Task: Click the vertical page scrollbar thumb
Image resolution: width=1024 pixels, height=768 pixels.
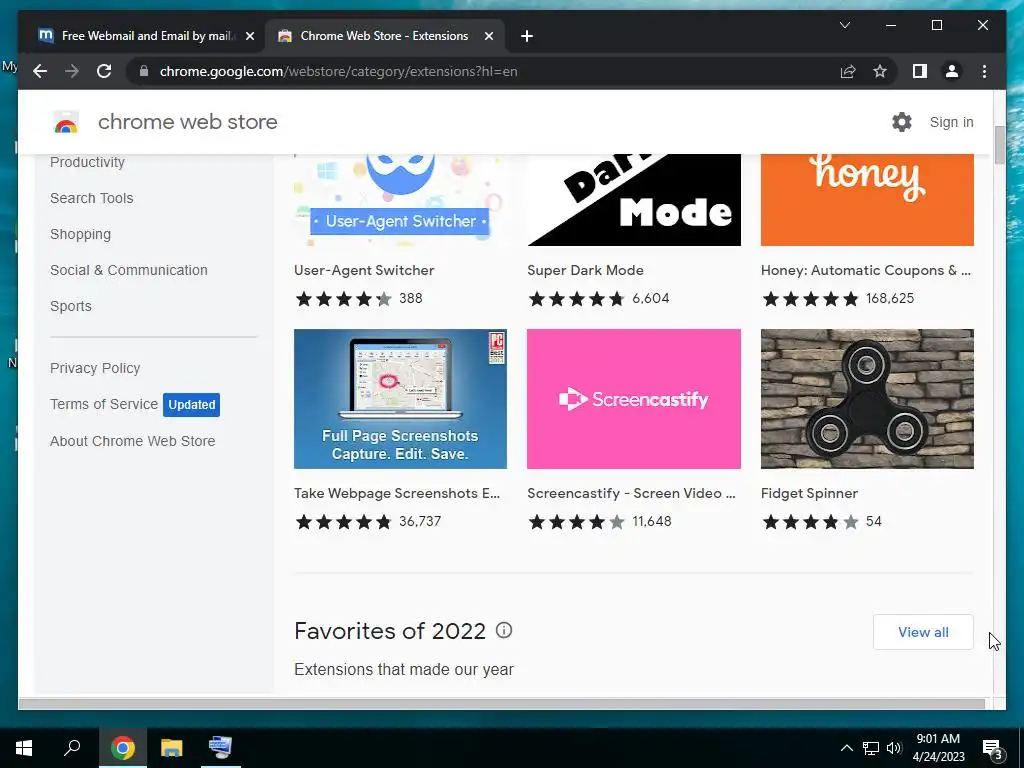Action: pyautogui.click(x=999, y=145)
